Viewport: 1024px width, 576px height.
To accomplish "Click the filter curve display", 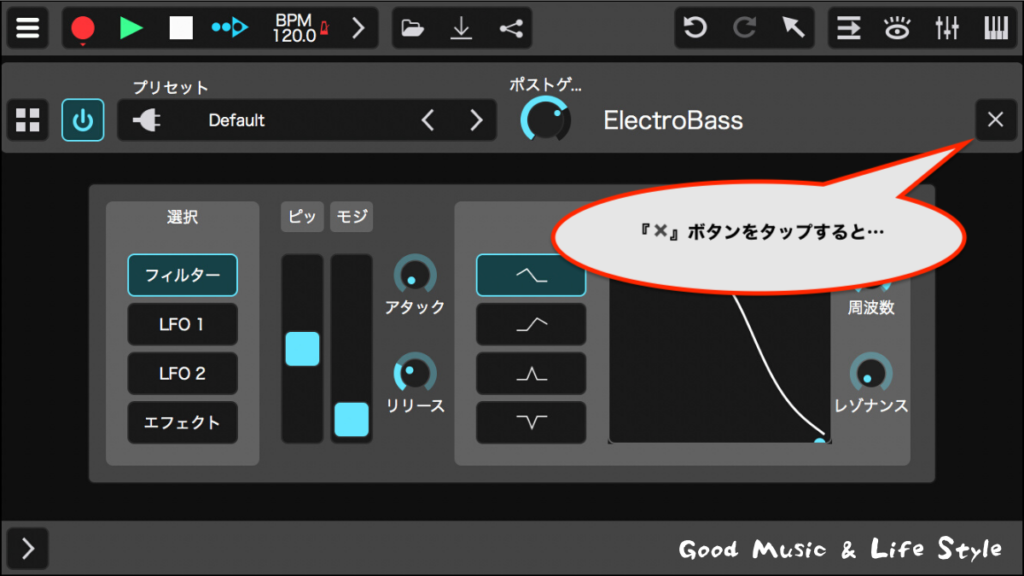I will coord(719,366).
